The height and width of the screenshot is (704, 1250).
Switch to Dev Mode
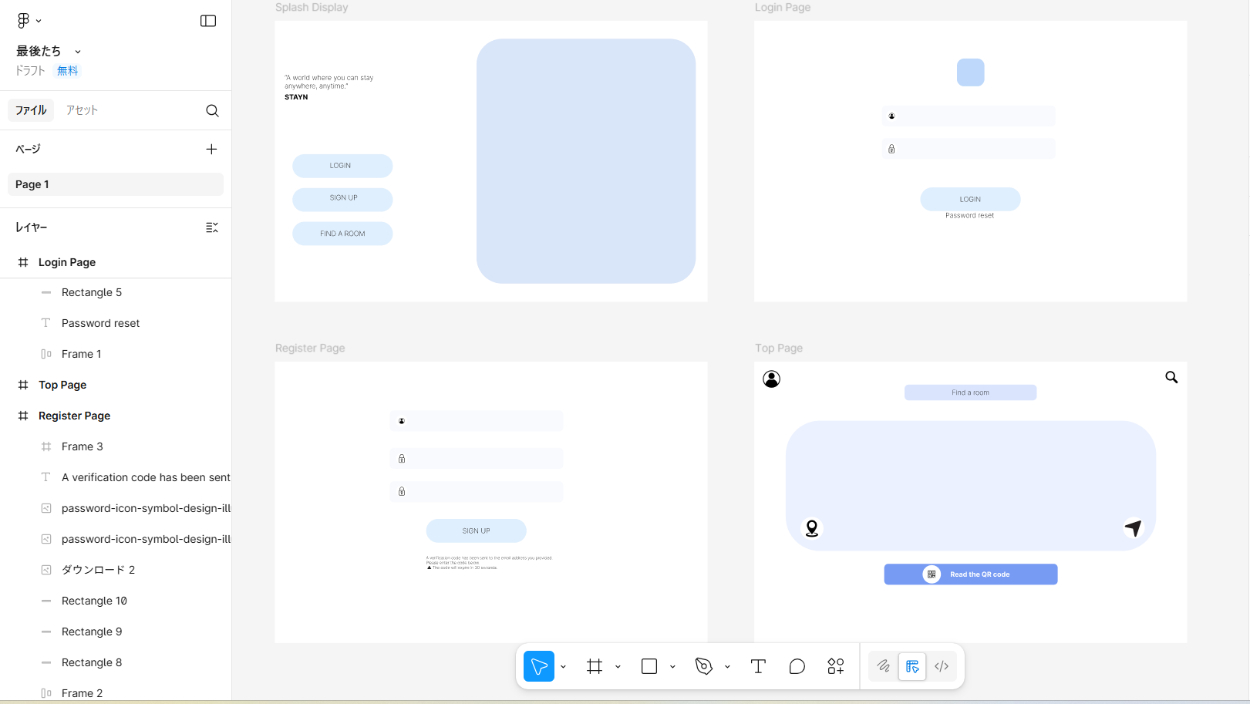[x=941, y=667]
